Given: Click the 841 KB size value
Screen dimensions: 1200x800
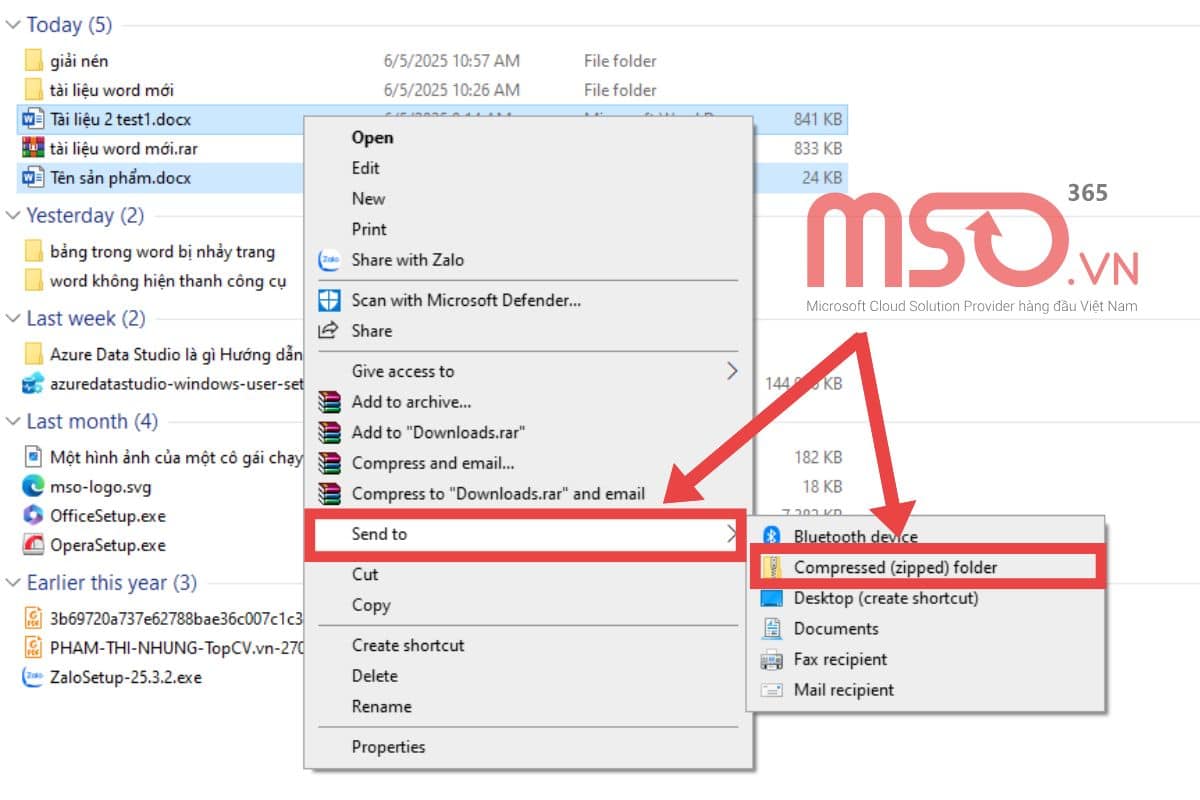Looking at the screenshot, I should [x=818, y=120].
